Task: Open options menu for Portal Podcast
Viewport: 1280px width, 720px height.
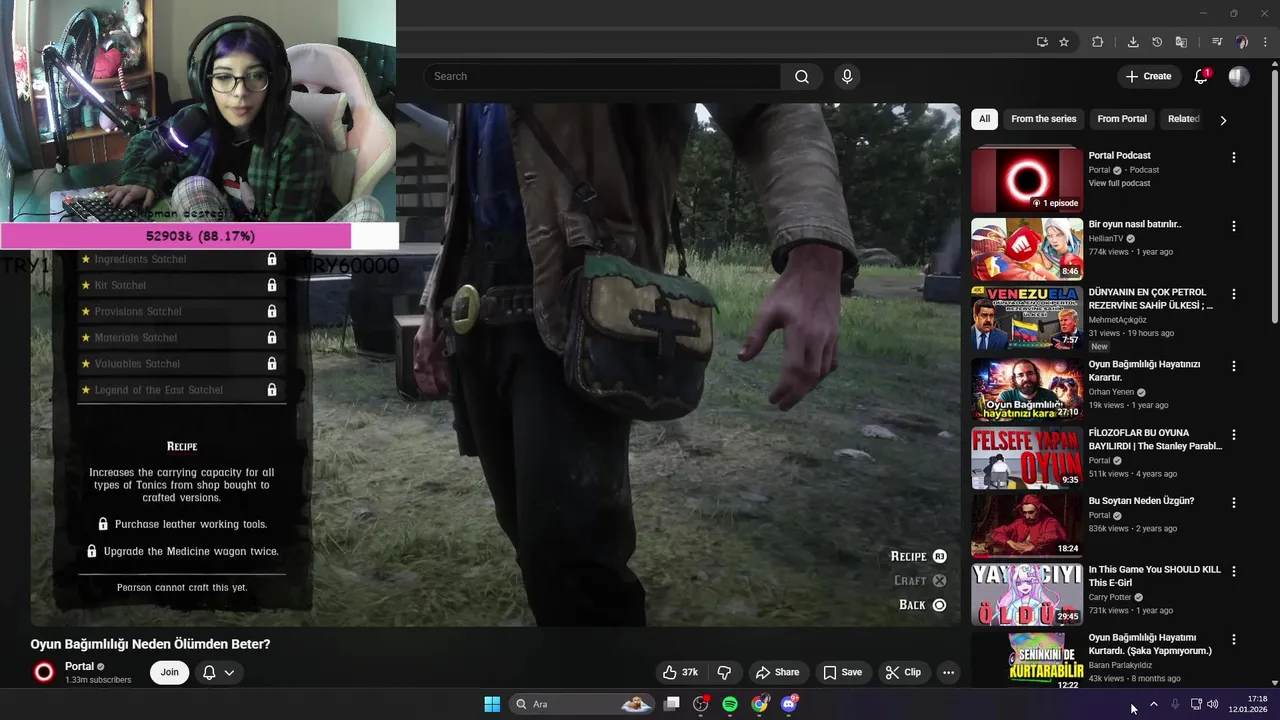Action: coord(1234,157)
